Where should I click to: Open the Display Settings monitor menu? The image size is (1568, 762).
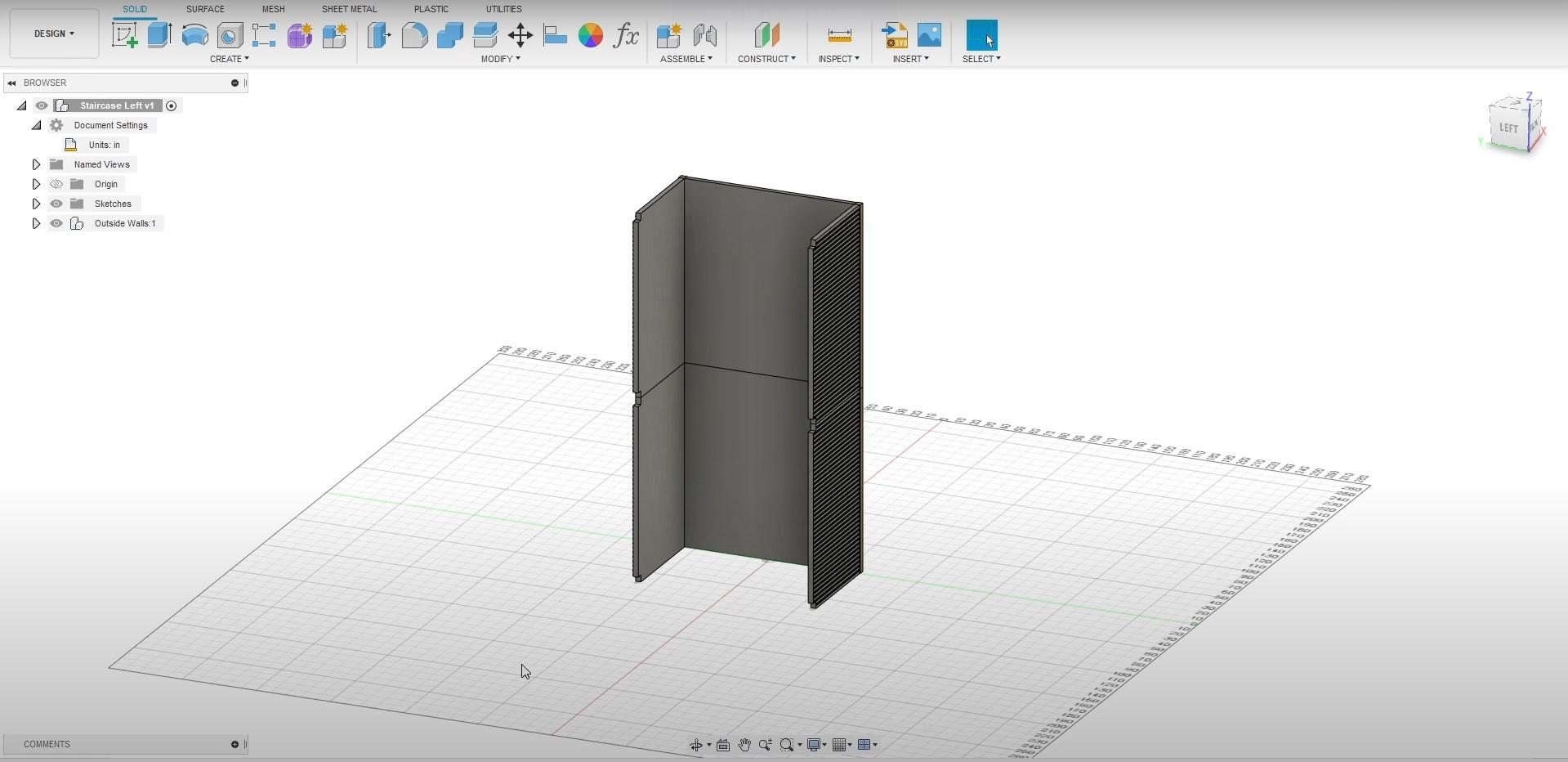coord(816,745)
